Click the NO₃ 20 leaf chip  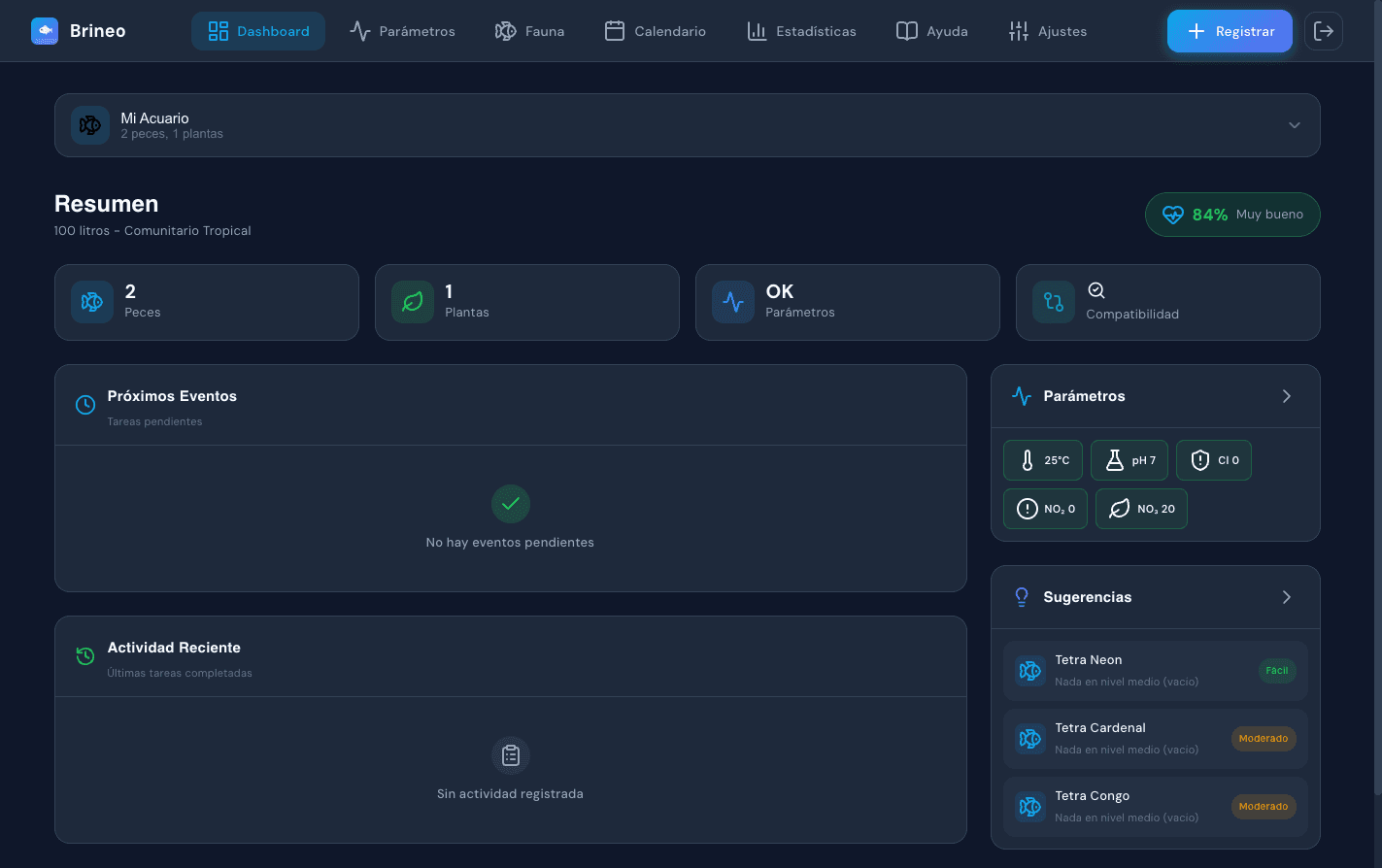pos(1141,509)
